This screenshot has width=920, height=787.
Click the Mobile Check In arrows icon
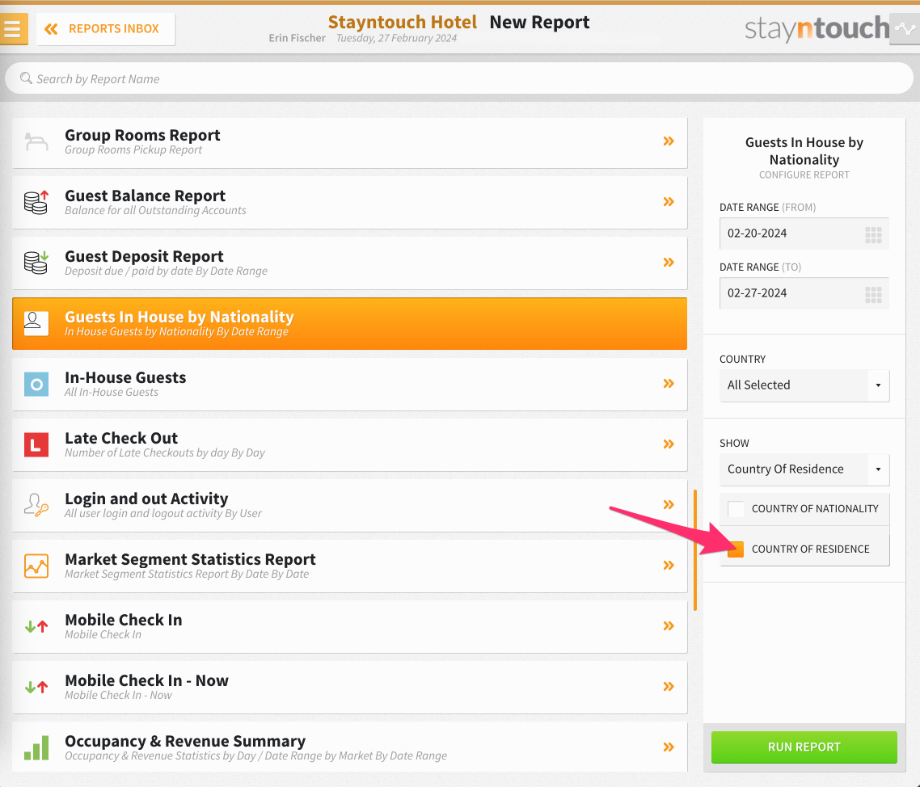[36, 627]
